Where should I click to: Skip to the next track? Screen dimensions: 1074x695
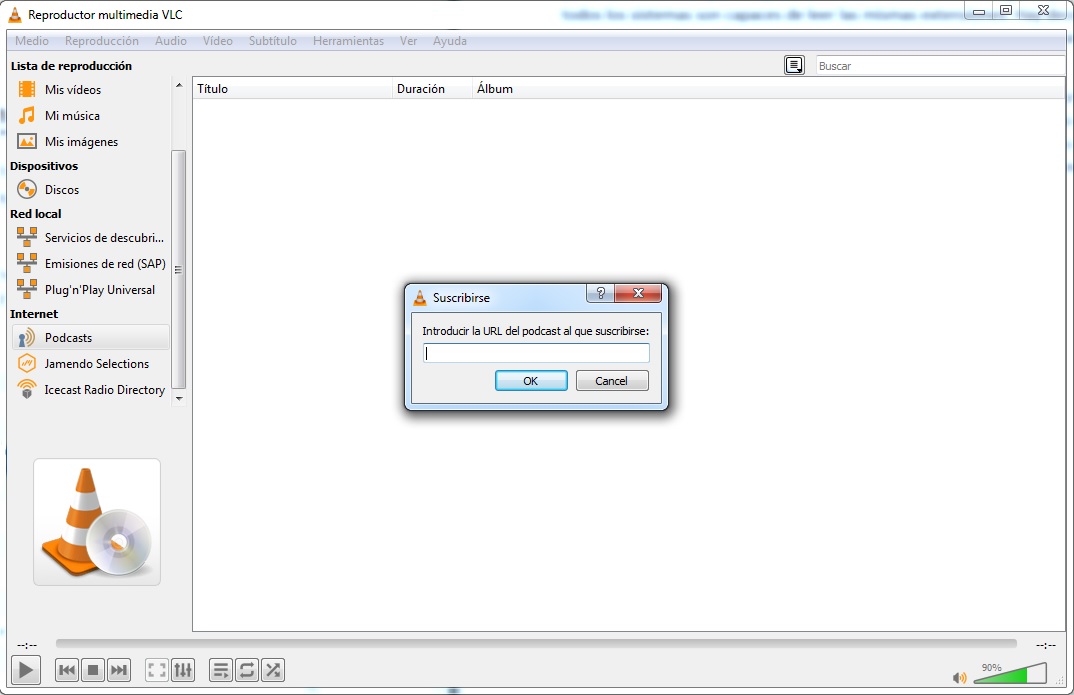pos(119,670)
